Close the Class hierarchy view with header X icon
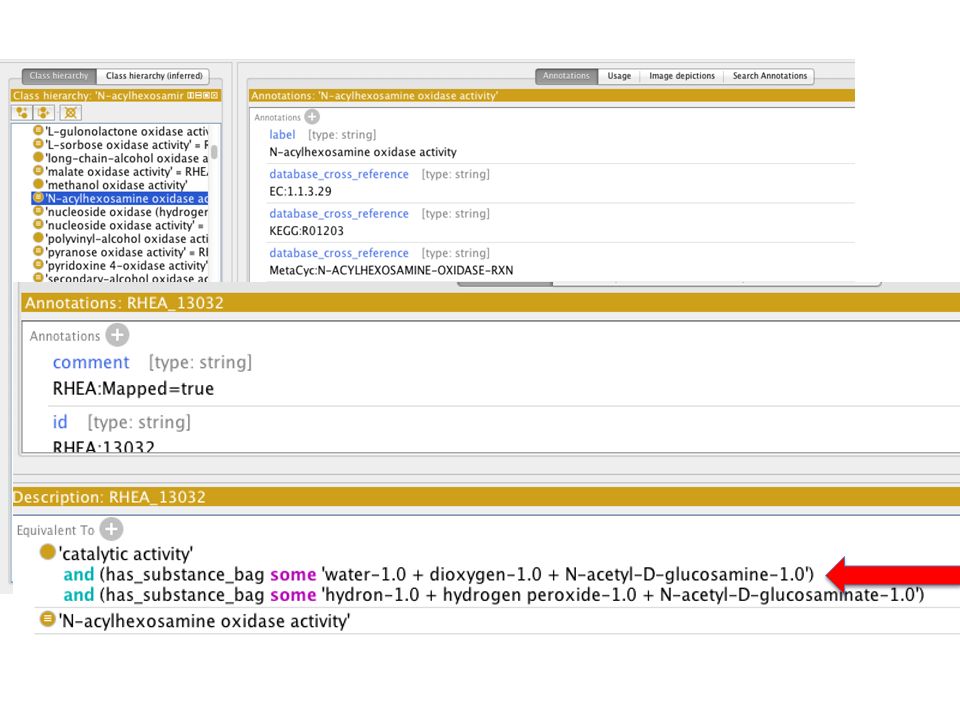Image resolution: width=960 pixels, height=720 pixels. point(214,96)
